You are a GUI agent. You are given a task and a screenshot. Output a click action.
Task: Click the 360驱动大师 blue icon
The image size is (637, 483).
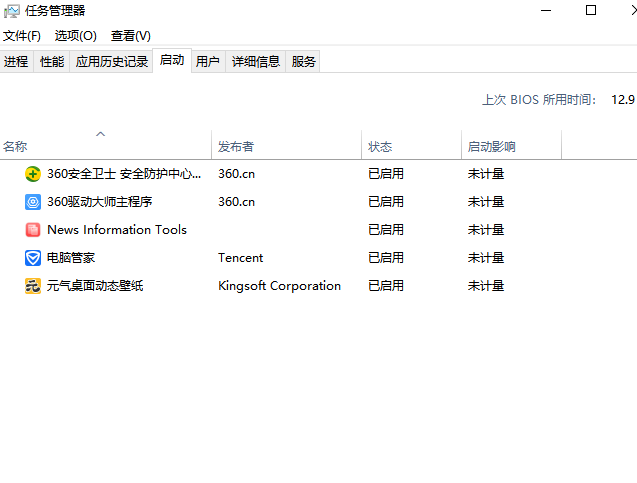click(x=33, y=202)
